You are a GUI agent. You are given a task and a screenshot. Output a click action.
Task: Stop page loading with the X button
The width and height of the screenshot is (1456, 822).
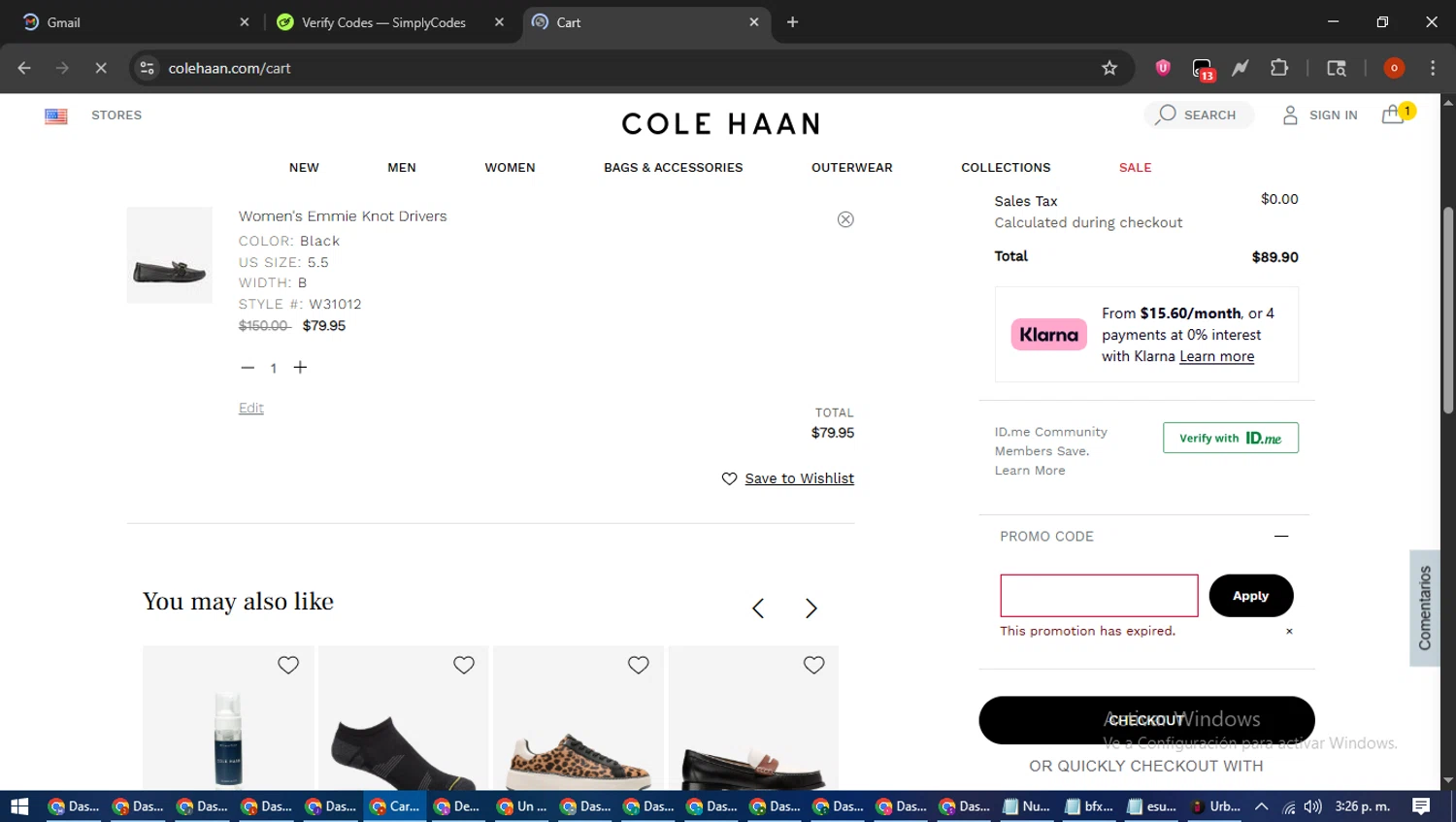coord(100,68)
